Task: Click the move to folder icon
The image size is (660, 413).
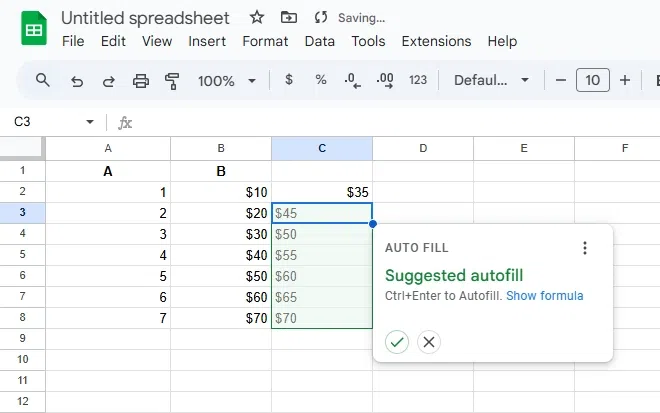Action: [289, 17]
